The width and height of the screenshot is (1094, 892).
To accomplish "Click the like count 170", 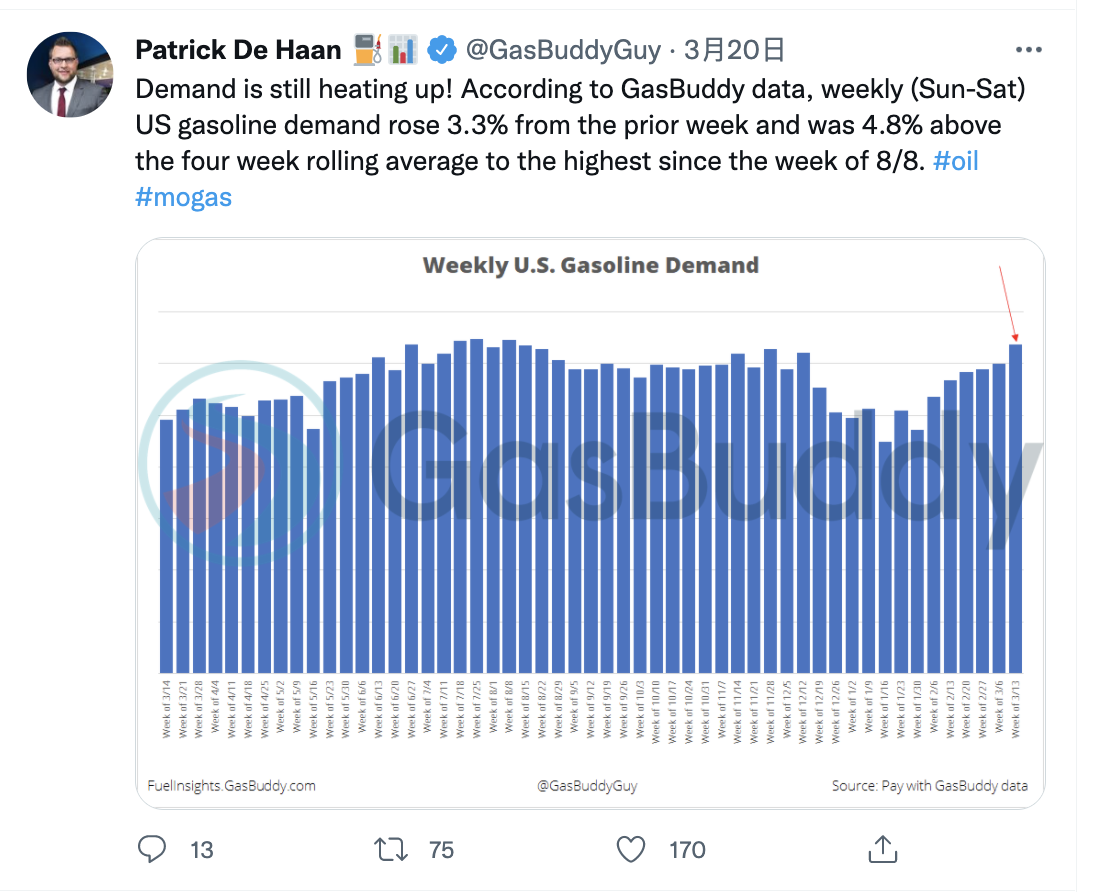I will (x=687, y=850).
